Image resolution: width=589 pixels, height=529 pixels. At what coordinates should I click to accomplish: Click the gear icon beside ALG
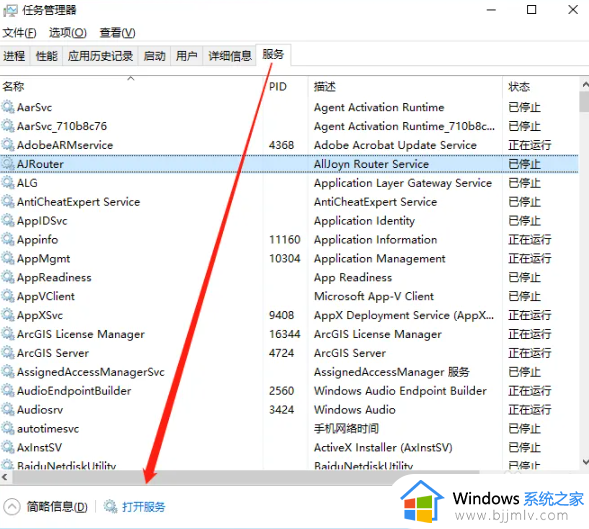coord(8,183)
